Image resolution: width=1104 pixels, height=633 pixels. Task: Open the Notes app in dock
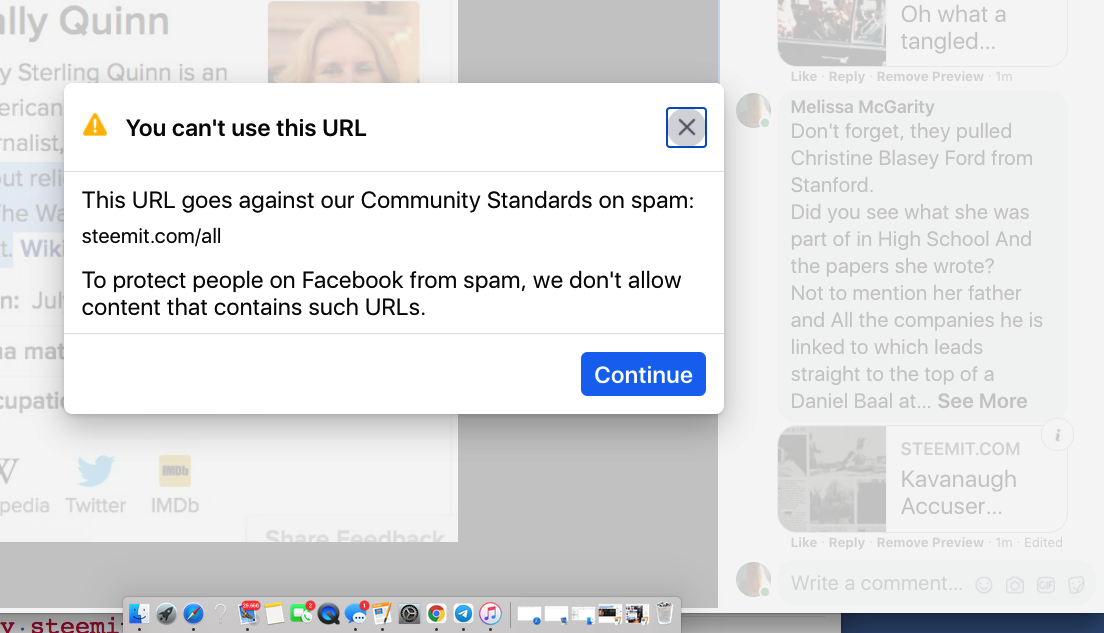[275, 613]
